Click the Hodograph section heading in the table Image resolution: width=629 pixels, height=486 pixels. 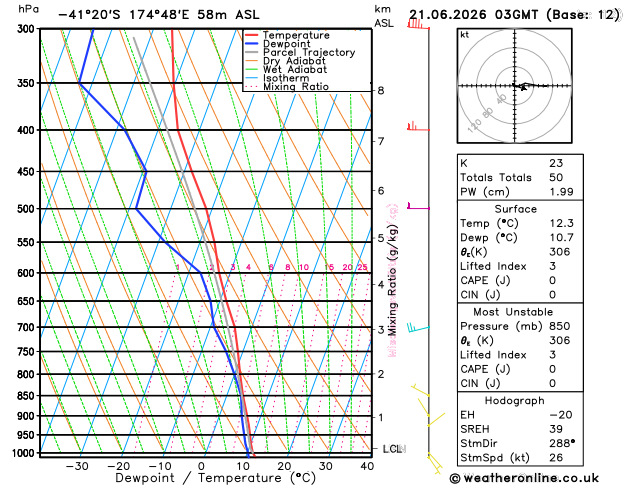[514, 401]
